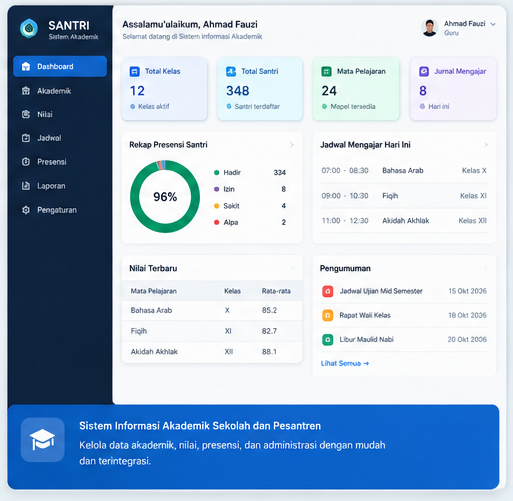
Task: Click the Laporan report icon
Action: pos(26,186)
